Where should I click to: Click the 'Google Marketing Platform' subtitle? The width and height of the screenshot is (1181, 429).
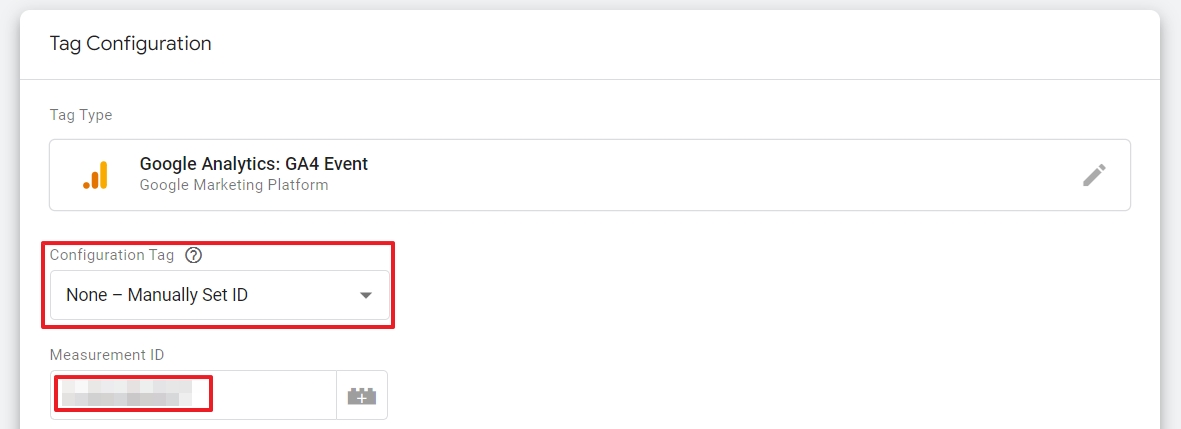(x=233, y=184)
